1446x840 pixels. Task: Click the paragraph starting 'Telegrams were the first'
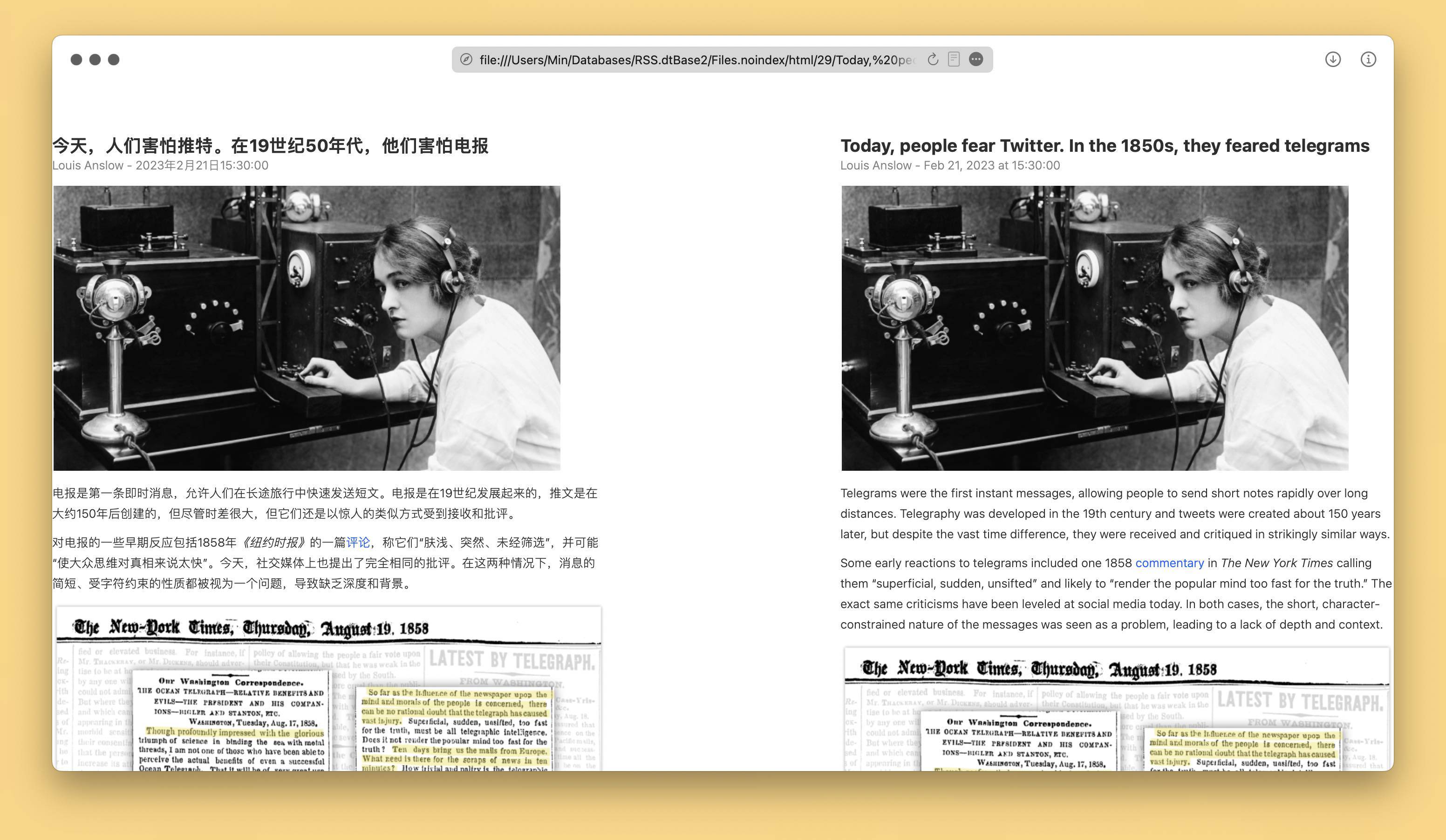[1115, 514]
